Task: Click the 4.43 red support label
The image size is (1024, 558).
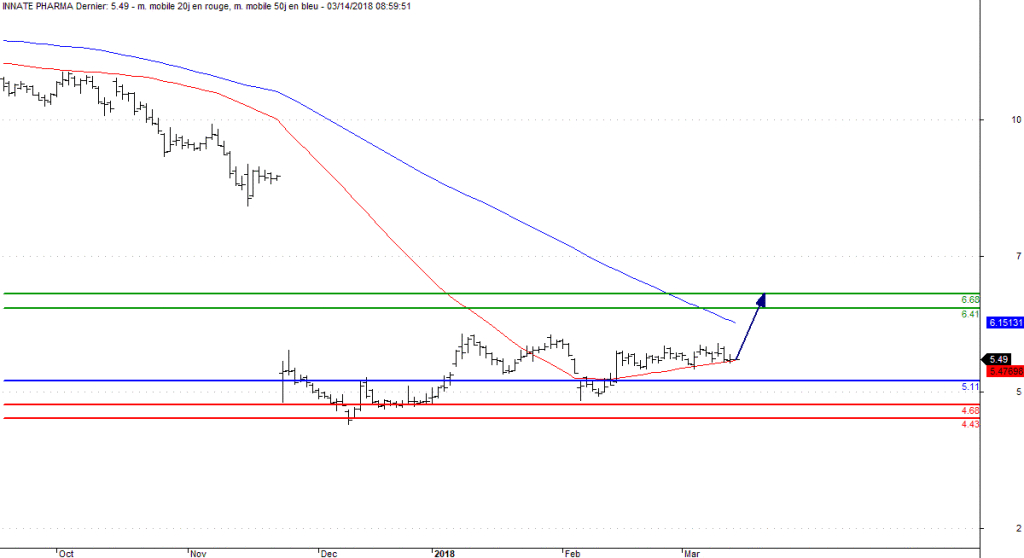Action: pos(969,424)
